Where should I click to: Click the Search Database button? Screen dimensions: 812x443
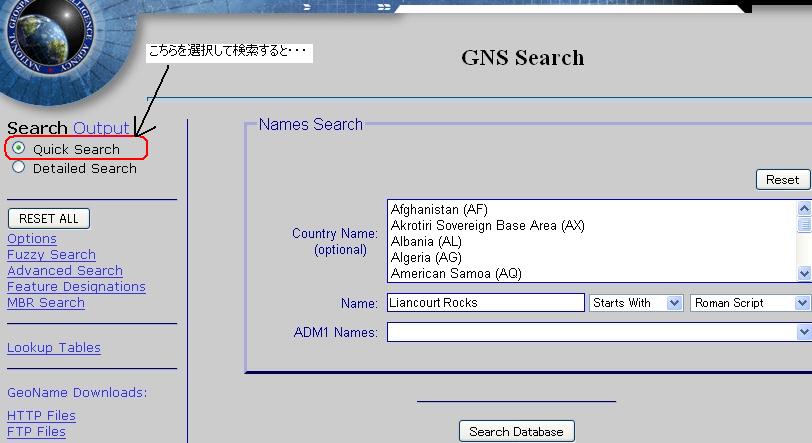coord(516,432)
